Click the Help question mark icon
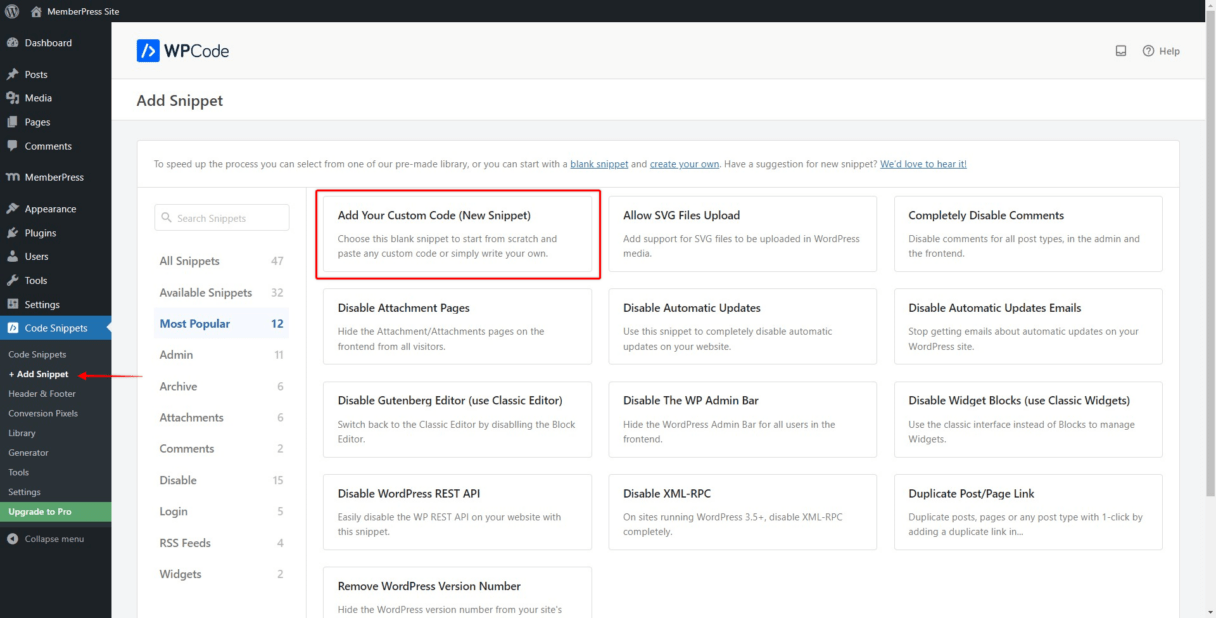The image size is (1216, 618). point(1148,51)
